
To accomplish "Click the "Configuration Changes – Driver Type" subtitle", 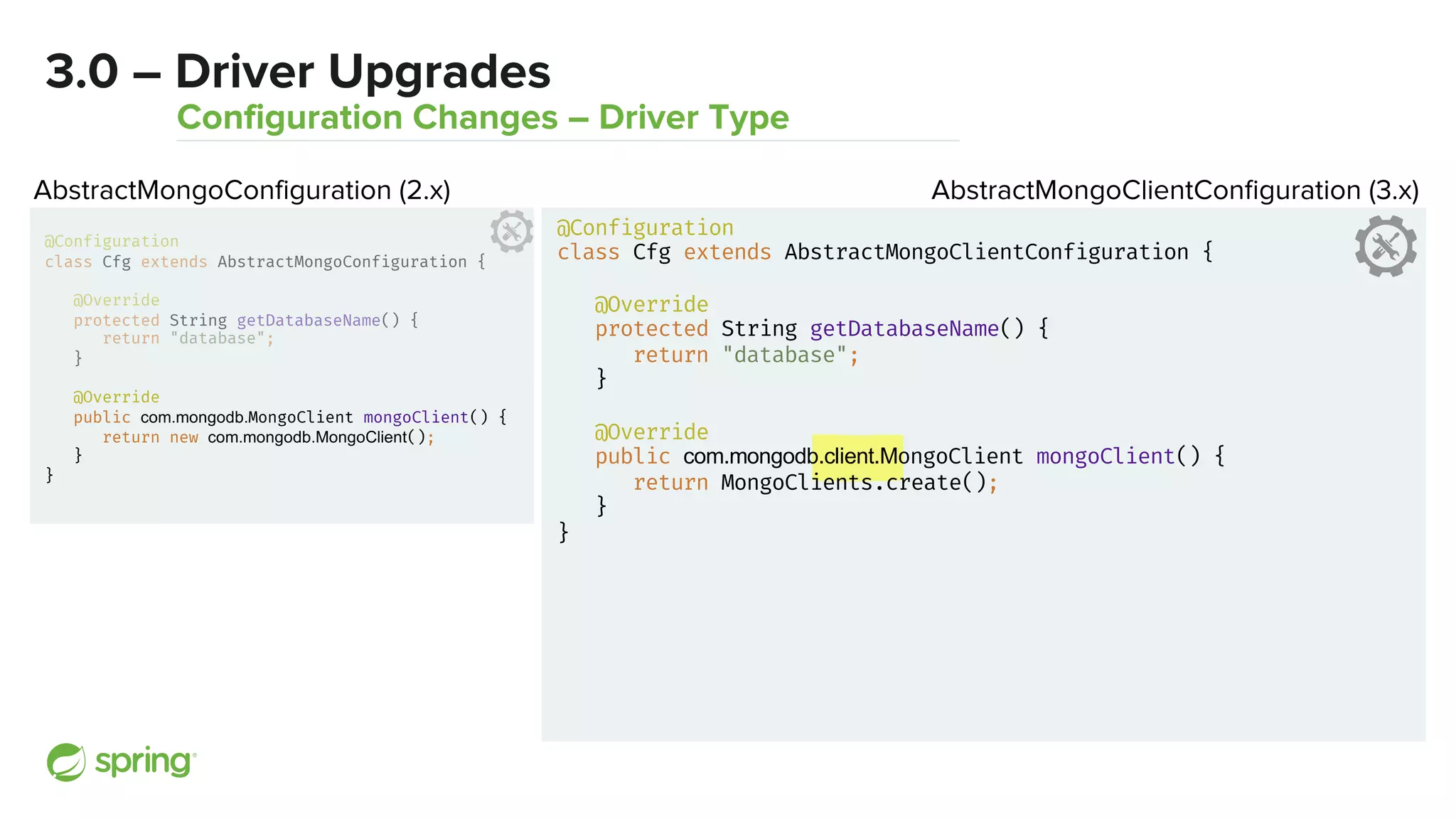I will [x=483, y=117].
